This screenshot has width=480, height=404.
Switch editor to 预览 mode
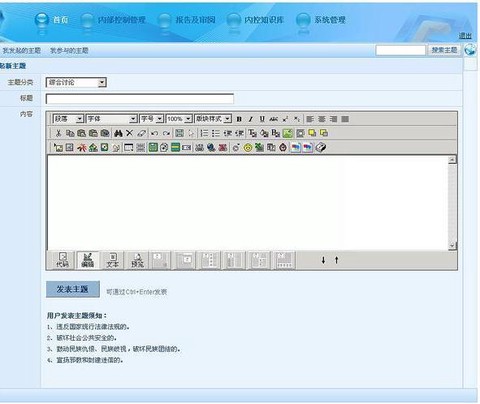click(x=138, y=260)
